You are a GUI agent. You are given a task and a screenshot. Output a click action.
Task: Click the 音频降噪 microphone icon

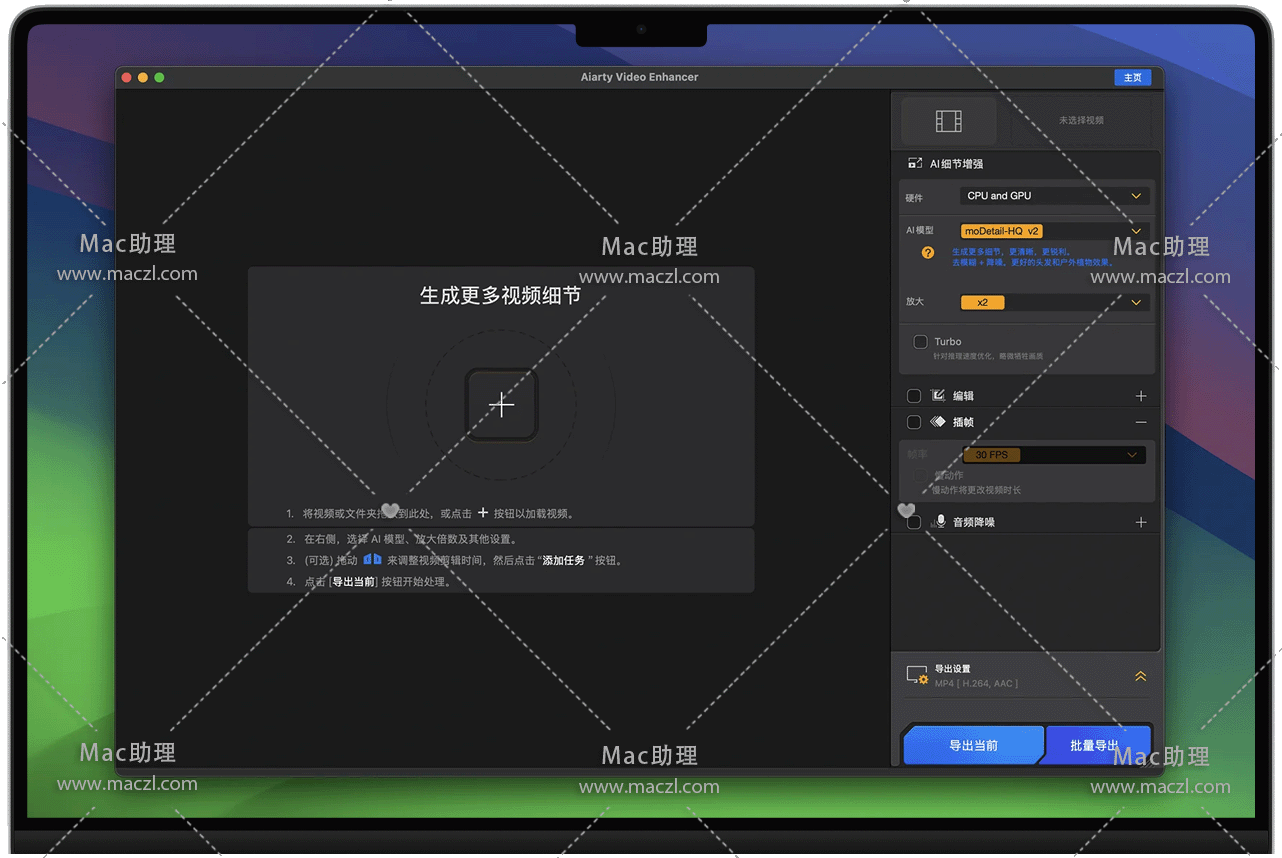tap(940, 522)
